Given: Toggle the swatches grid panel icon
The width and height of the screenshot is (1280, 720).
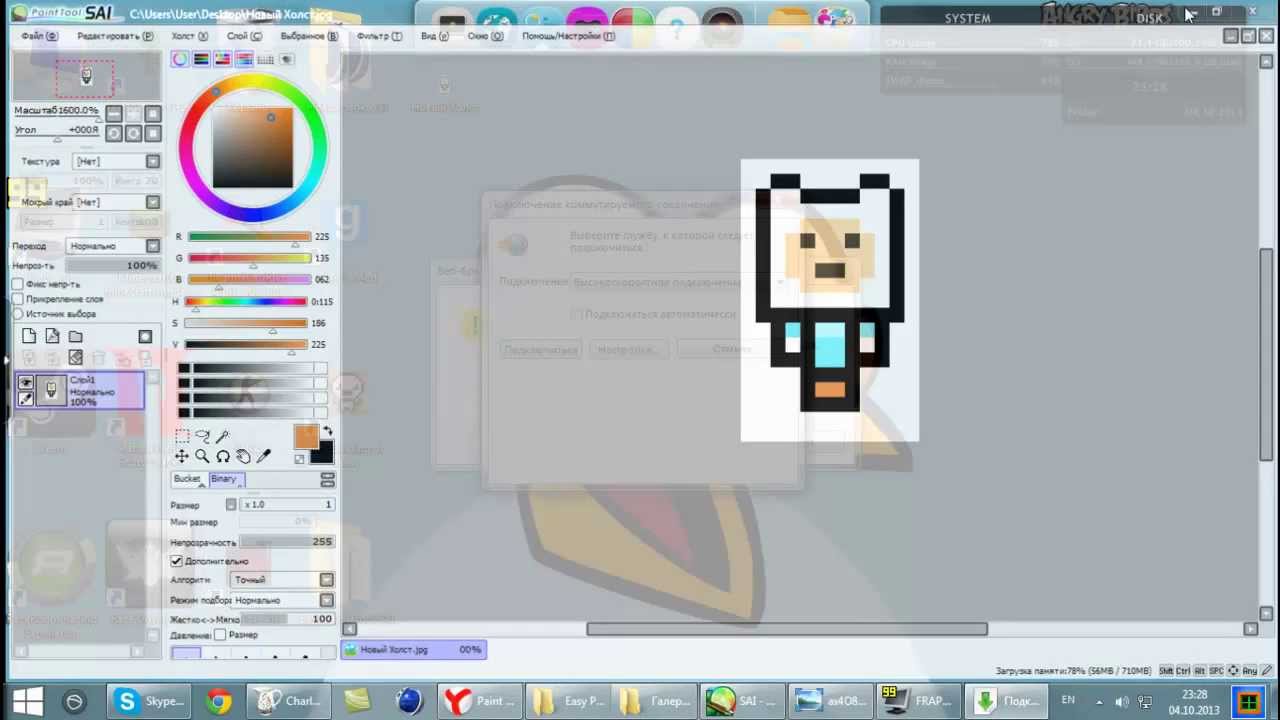Looking at the screenshot, I should (x=265, y=59).
